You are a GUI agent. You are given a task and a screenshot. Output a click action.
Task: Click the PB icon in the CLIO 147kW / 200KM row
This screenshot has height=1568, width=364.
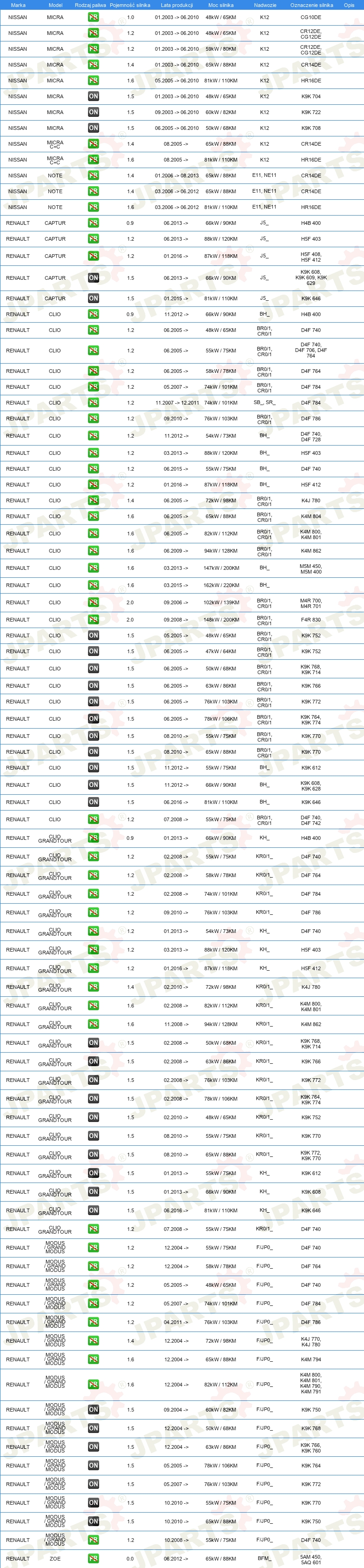click(x=93, y=568)
